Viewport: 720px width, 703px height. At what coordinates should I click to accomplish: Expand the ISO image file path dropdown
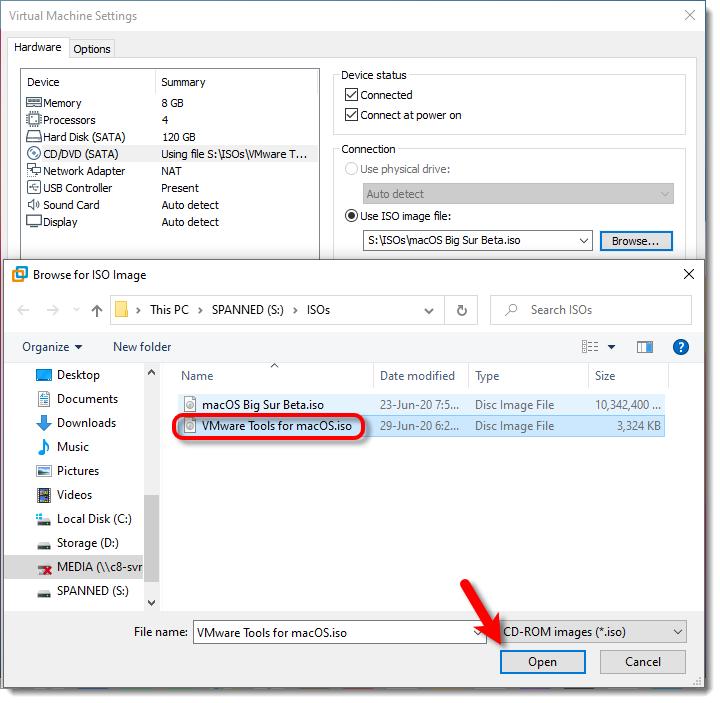click(x=584, y=241)
